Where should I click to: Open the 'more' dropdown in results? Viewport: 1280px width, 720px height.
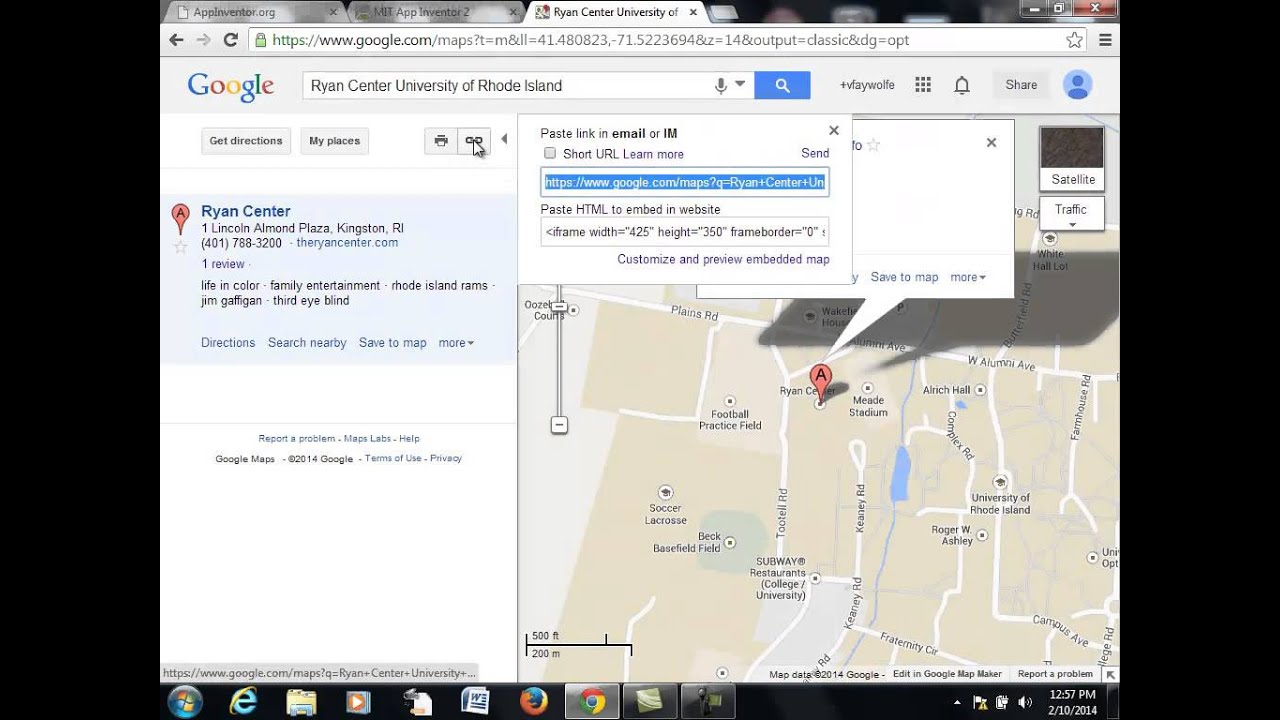456,343
